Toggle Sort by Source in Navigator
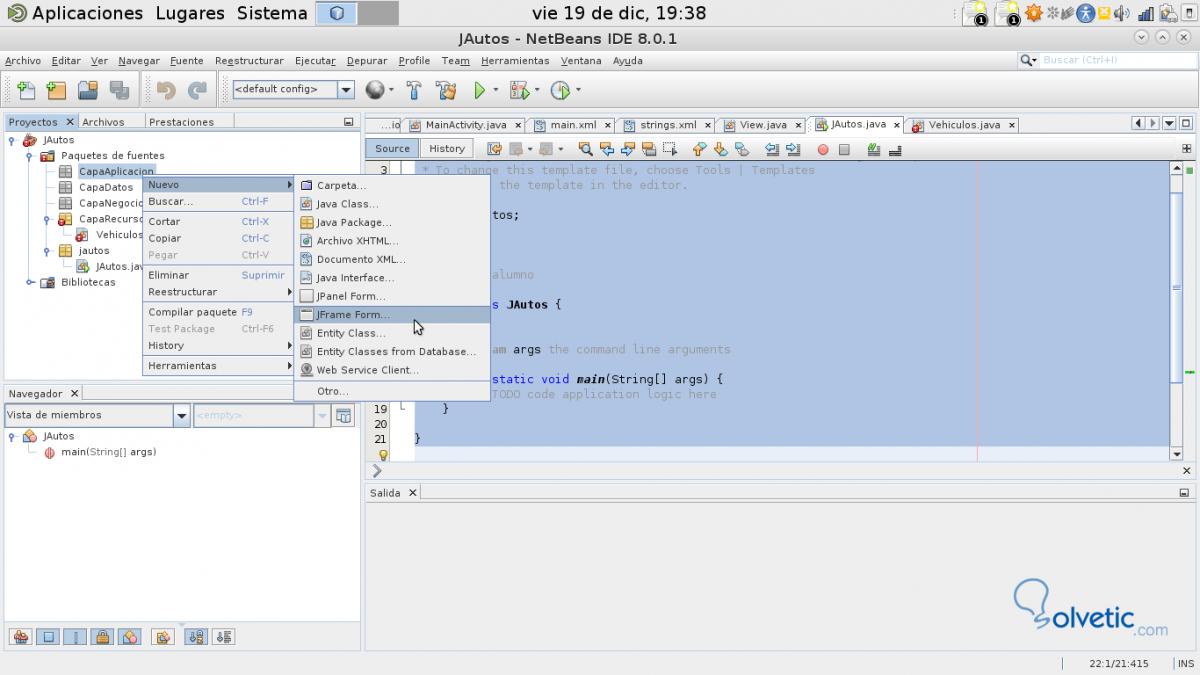Viewport: 1200px width, 675px height. click(223, 636)
